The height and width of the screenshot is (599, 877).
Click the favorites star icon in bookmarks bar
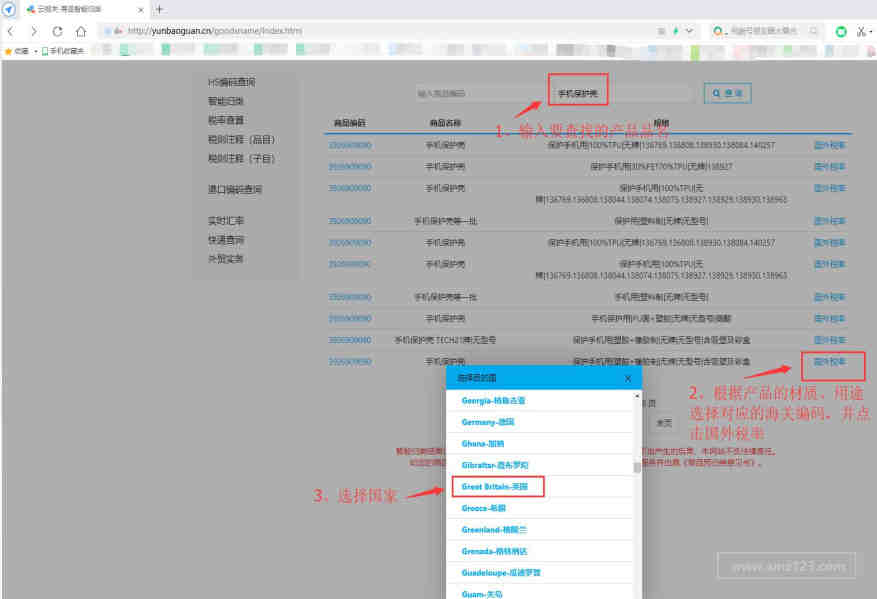(x=8, y=51)
